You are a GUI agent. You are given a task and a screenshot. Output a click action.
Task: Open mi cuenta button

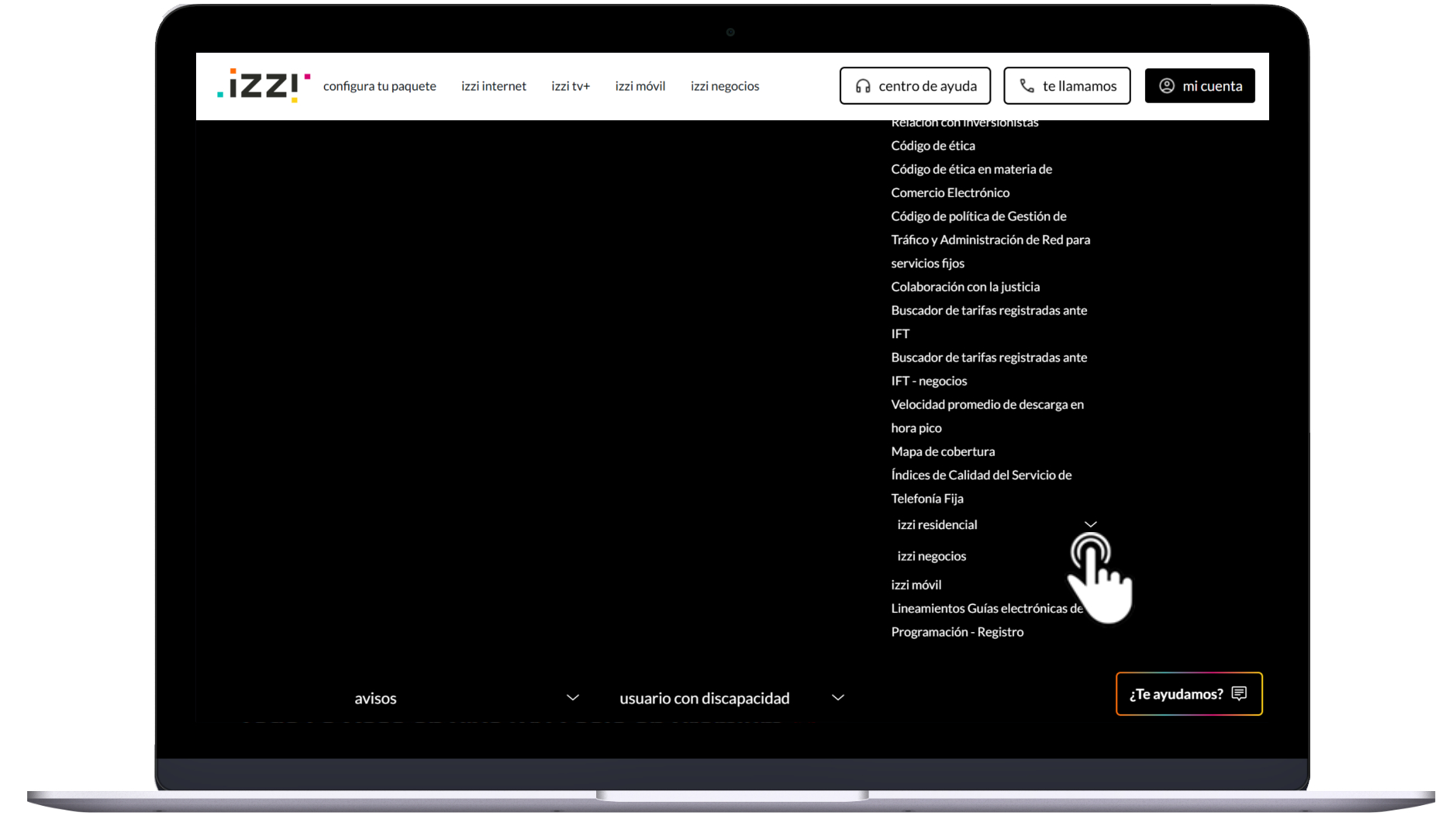click(x=1199, y=86)
